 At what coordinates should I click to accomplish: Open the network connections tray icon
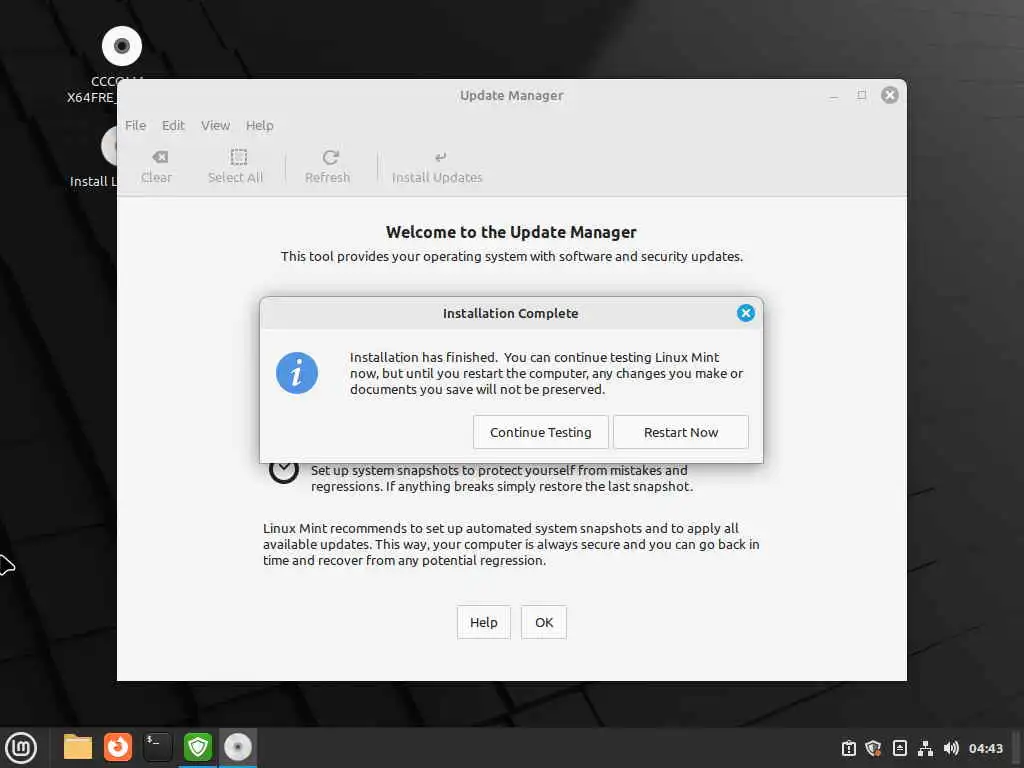click(x=925, y=748)
